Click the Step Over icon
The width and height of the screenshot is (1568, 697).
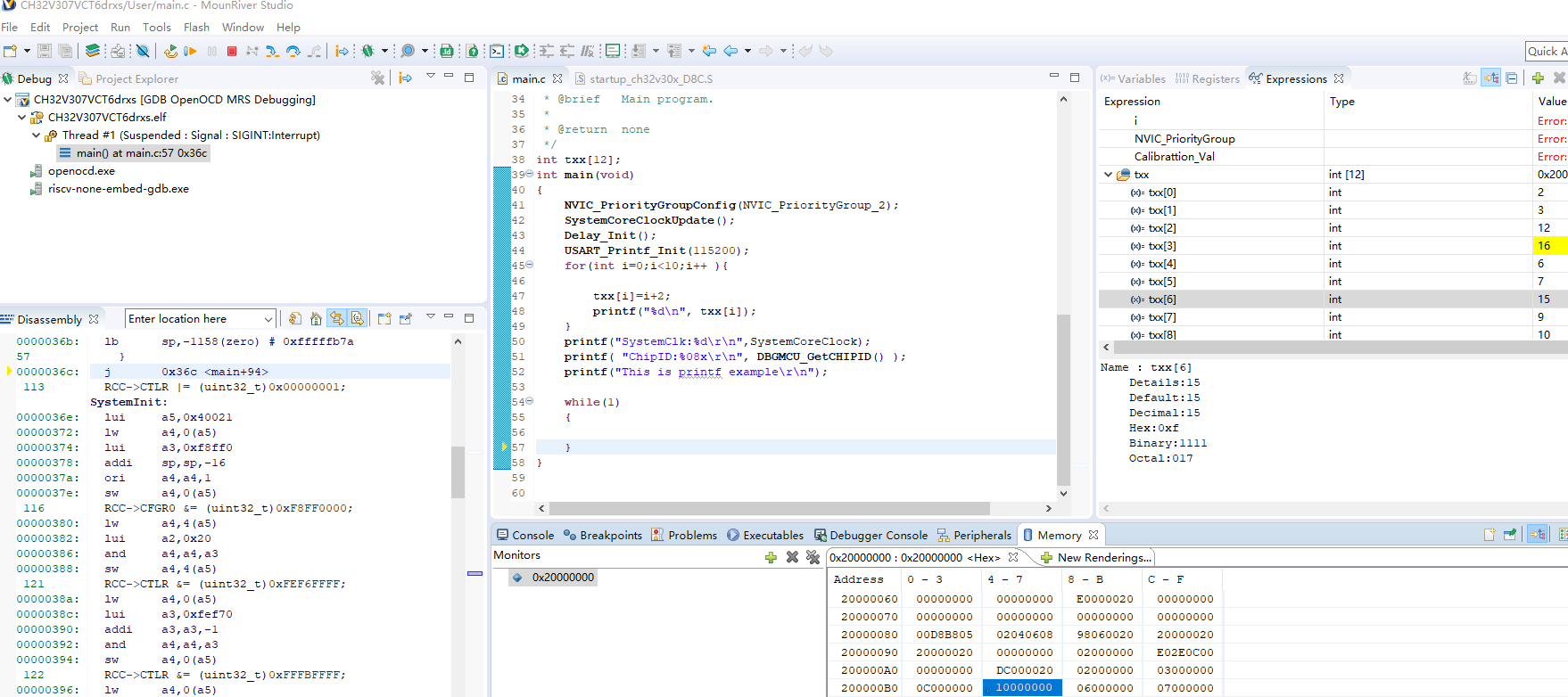293,51
